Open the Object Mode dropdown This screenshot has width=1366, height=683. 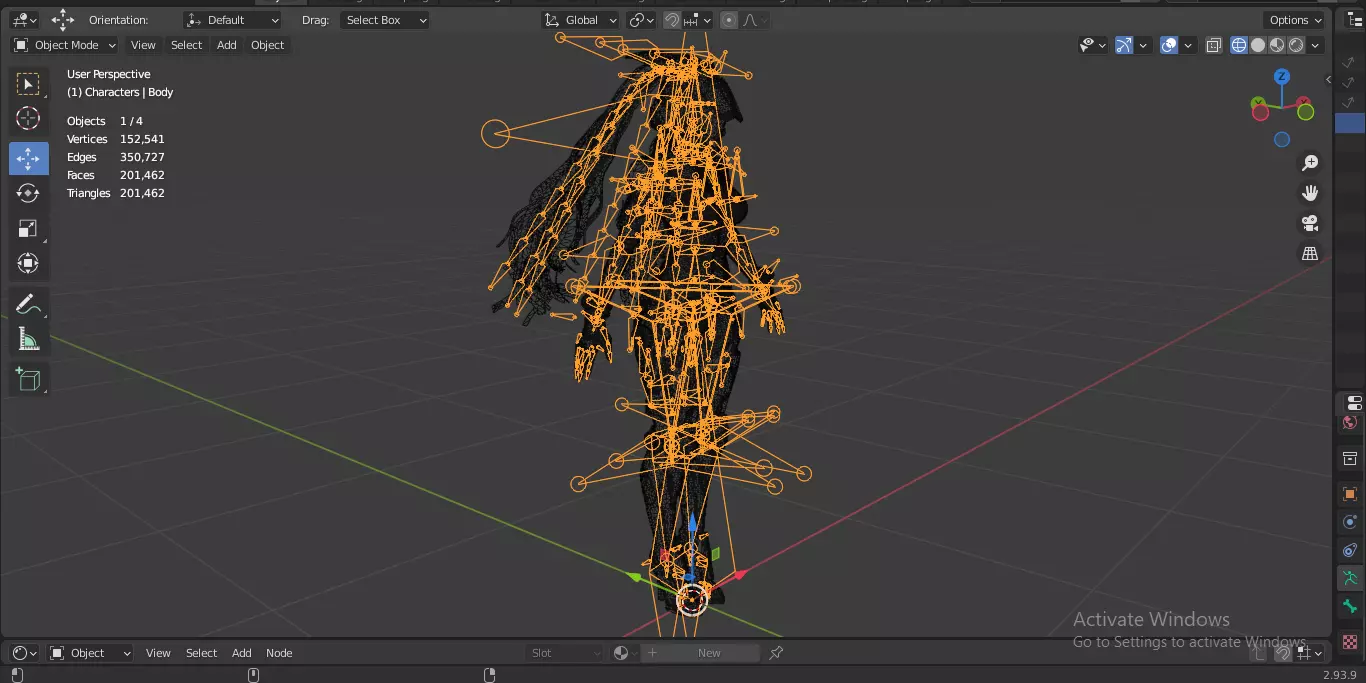(x=65, y=45)
